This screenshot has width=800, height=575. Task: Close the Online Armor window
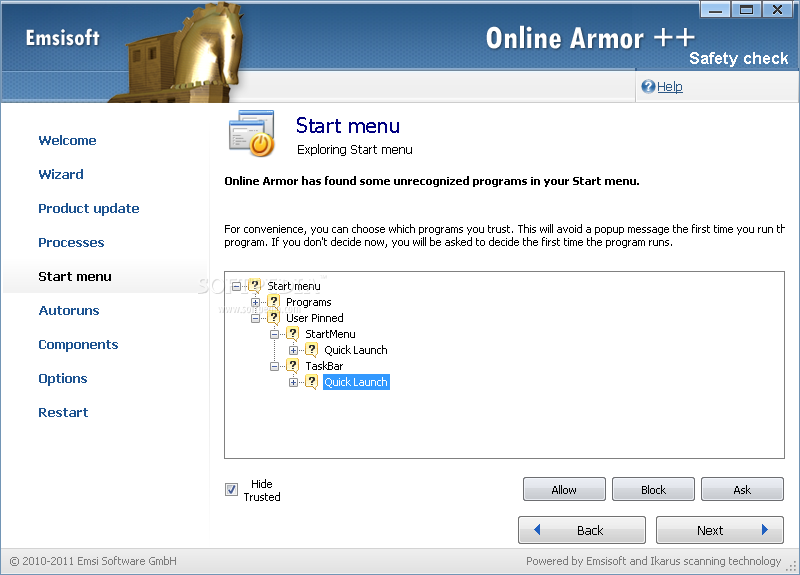tap(778, 9)
